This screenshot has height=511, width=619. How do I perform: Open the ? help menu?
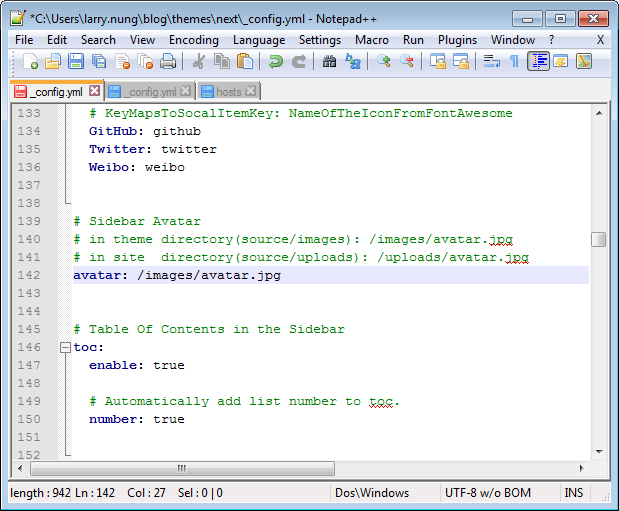(x=551, y=40)
